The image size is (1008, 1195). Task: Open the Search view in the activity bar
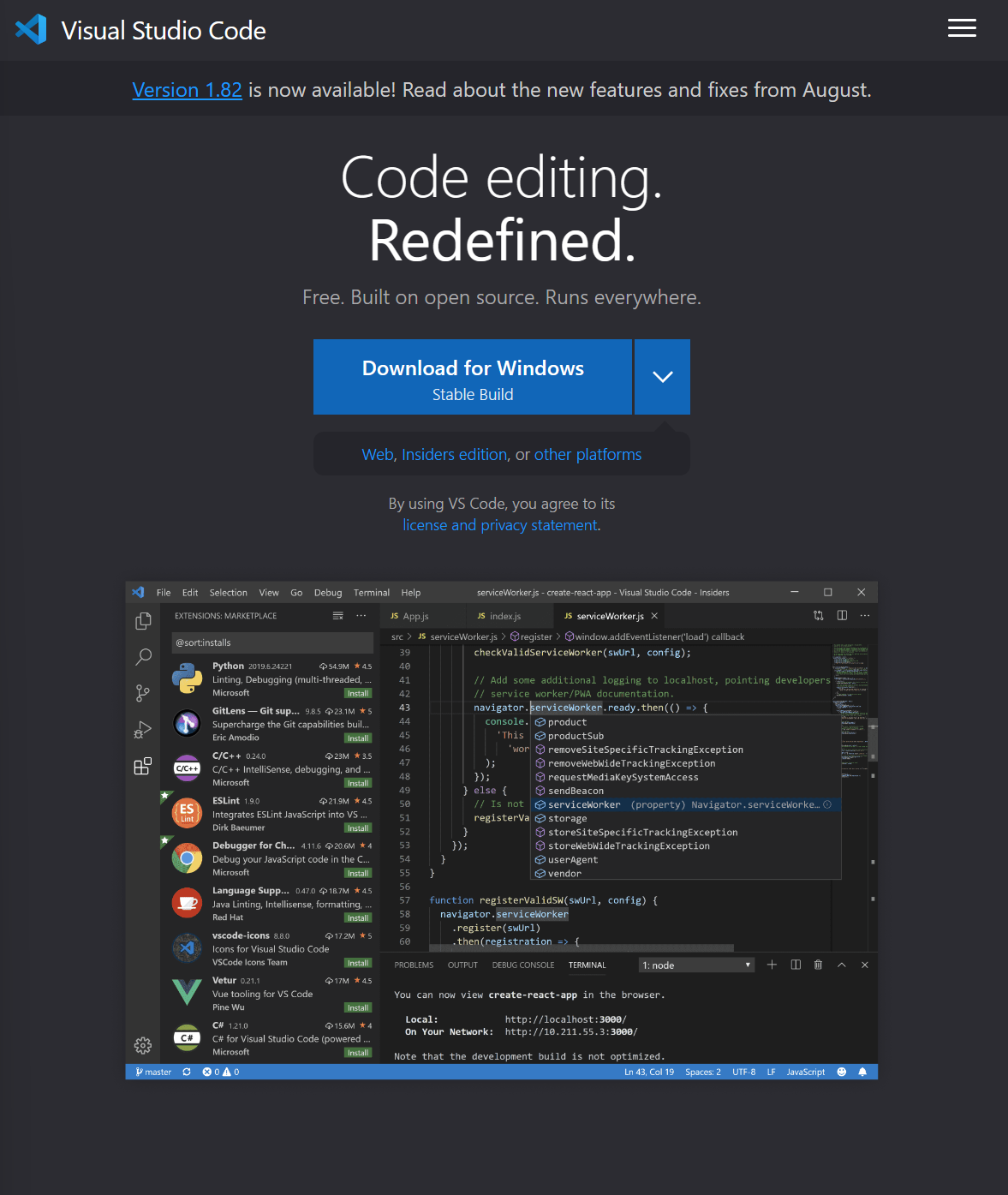point(143,657)
